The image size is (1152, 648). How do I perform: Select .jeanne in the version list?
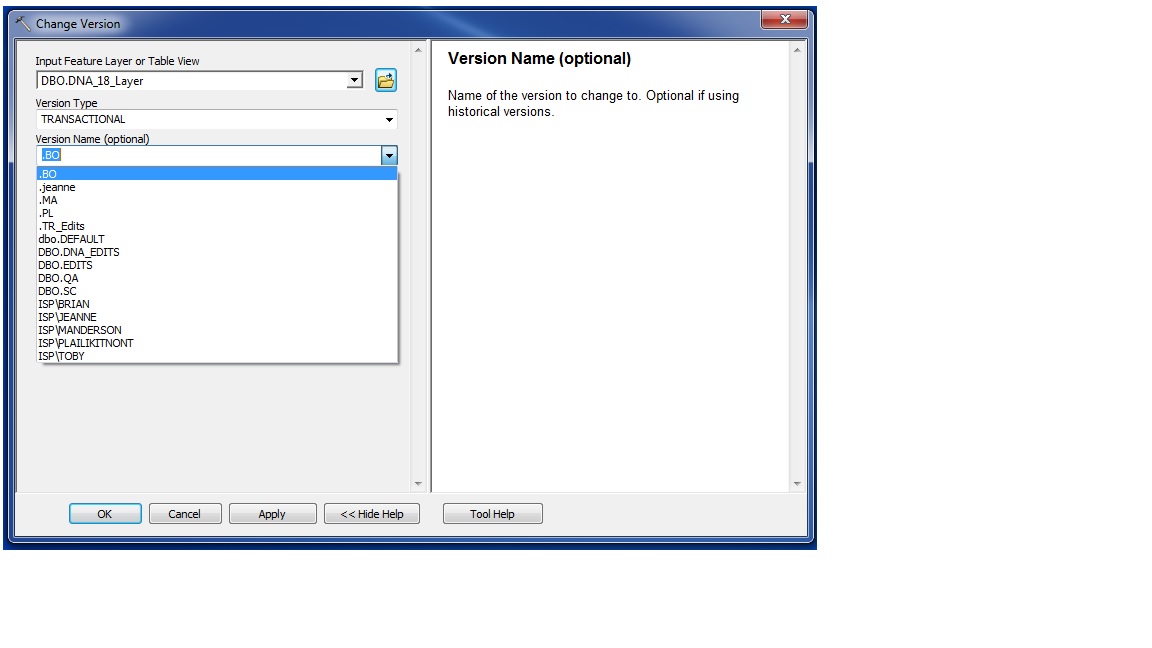coord(217,187)
